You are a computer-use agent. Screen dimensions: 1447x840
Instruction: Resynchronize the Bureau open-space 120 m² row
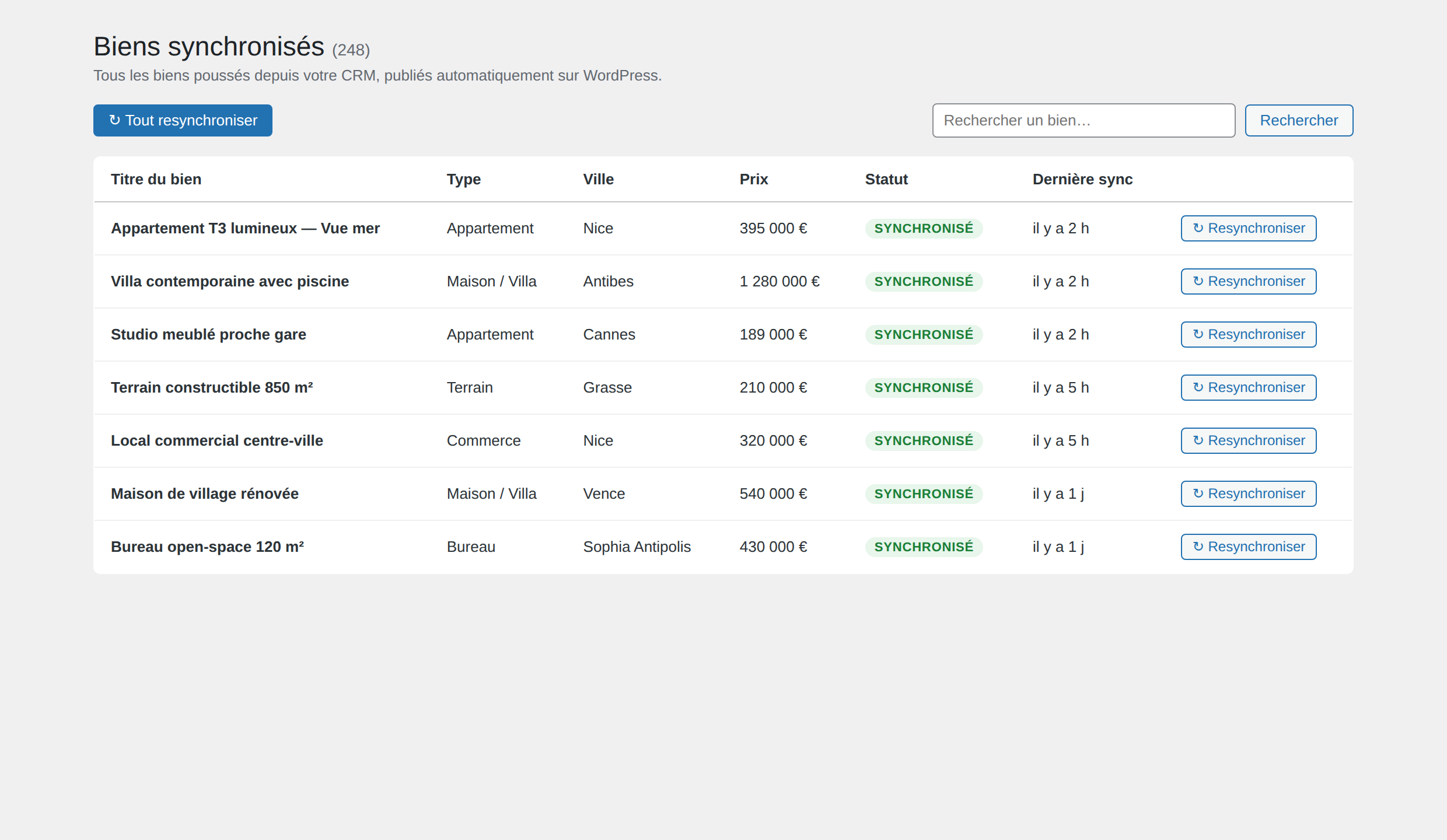click(1249, 547)
